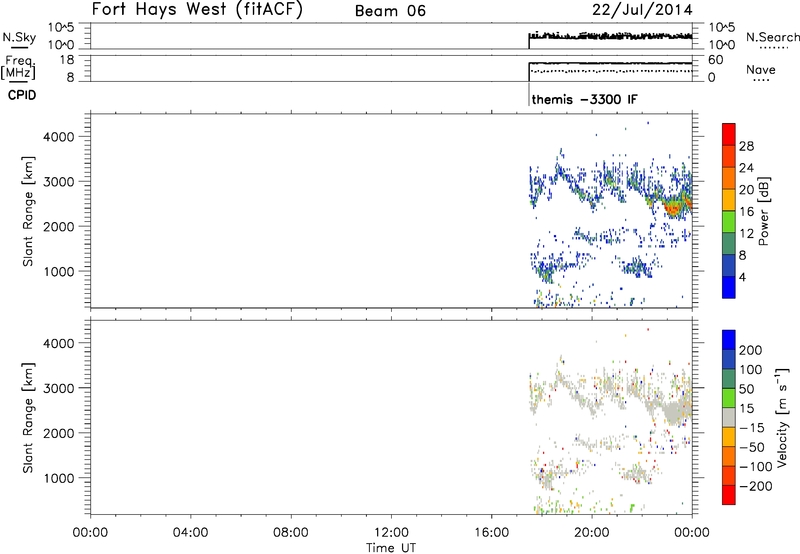
Task: Click the strong orange-red echo patch in power panel
Action: click(674, 207)
